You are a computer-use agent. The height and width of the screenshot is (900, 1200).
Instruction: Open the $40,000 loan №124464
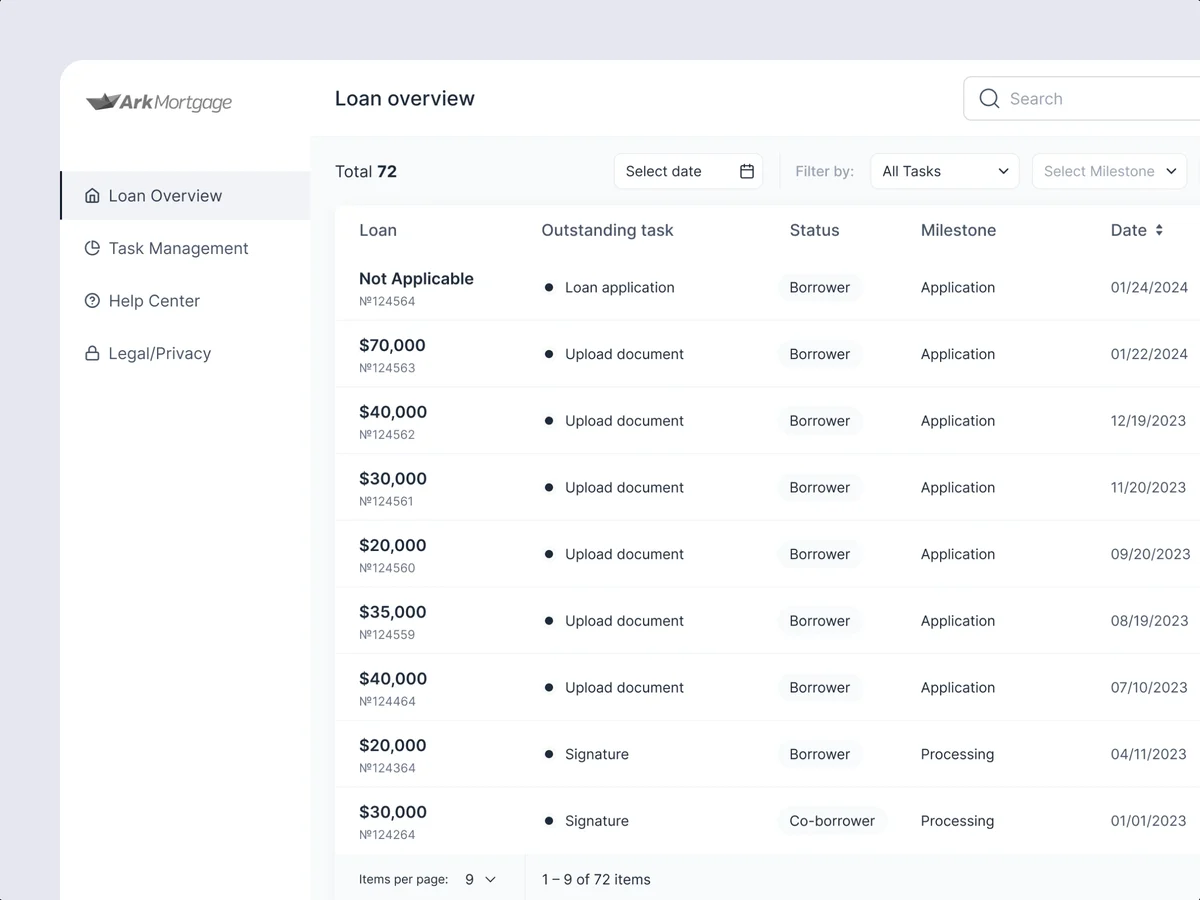(x=393, y=689)
